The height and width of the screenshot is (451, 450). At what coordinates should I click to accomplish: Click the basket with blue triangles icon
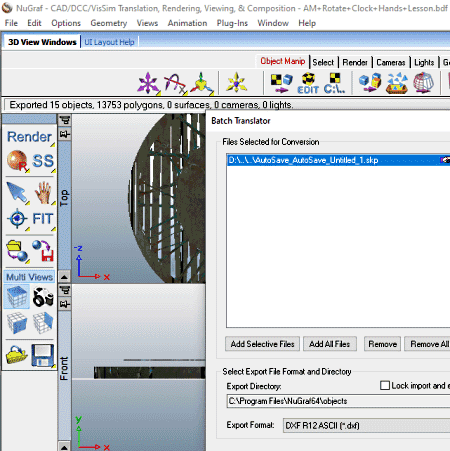click(x=397, y=83)
